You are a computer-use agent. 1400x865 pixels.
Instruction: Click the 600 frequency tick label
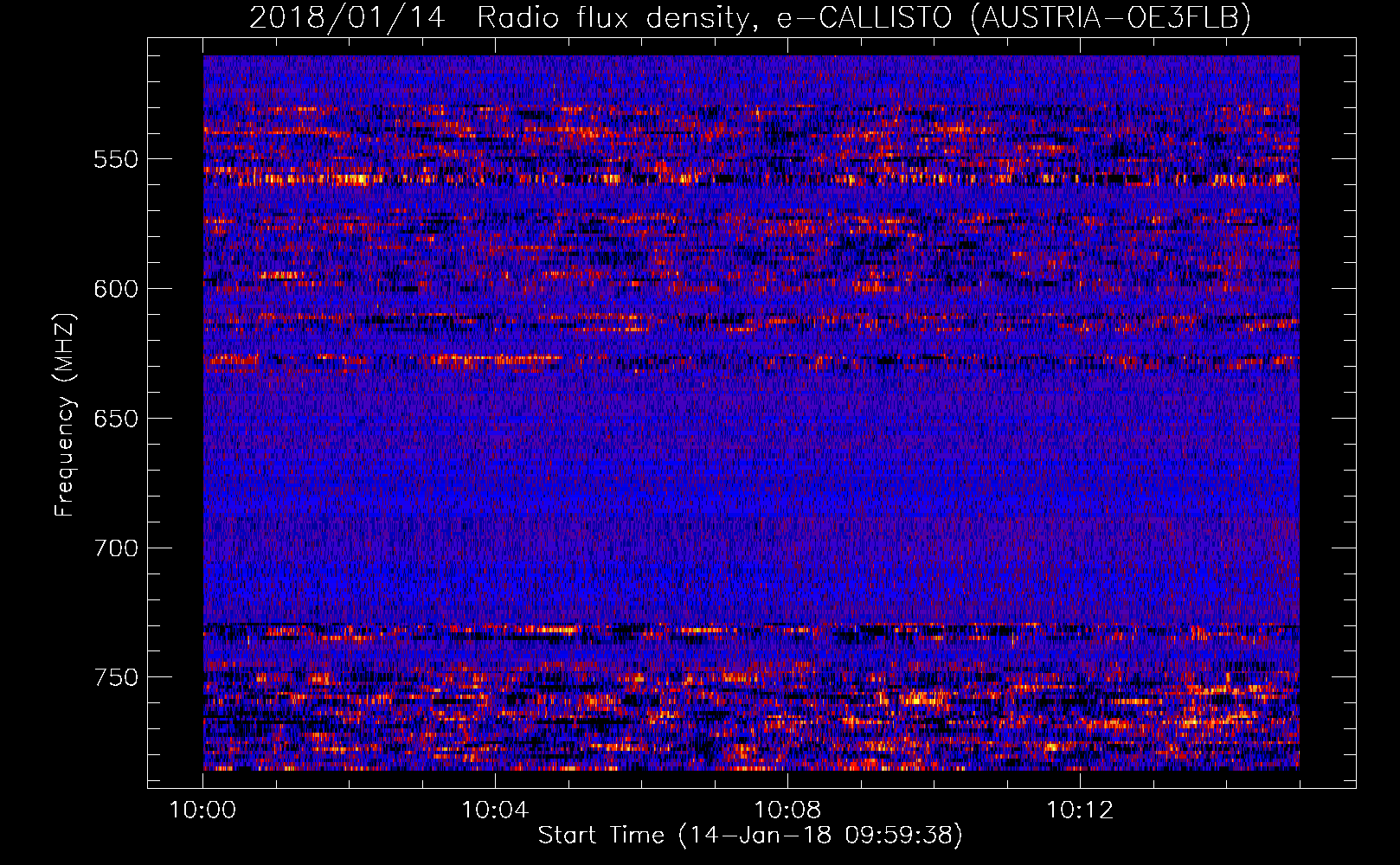point(116,289)
